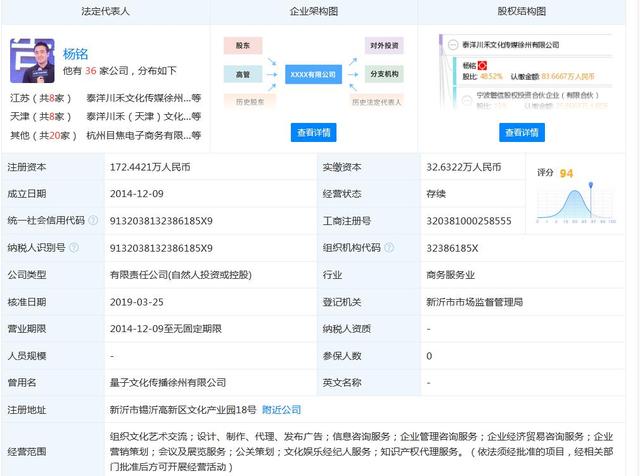Open the legal representative 杨铭 name link
This screenshot has height=476, width=640.
[x=76, y=54]
